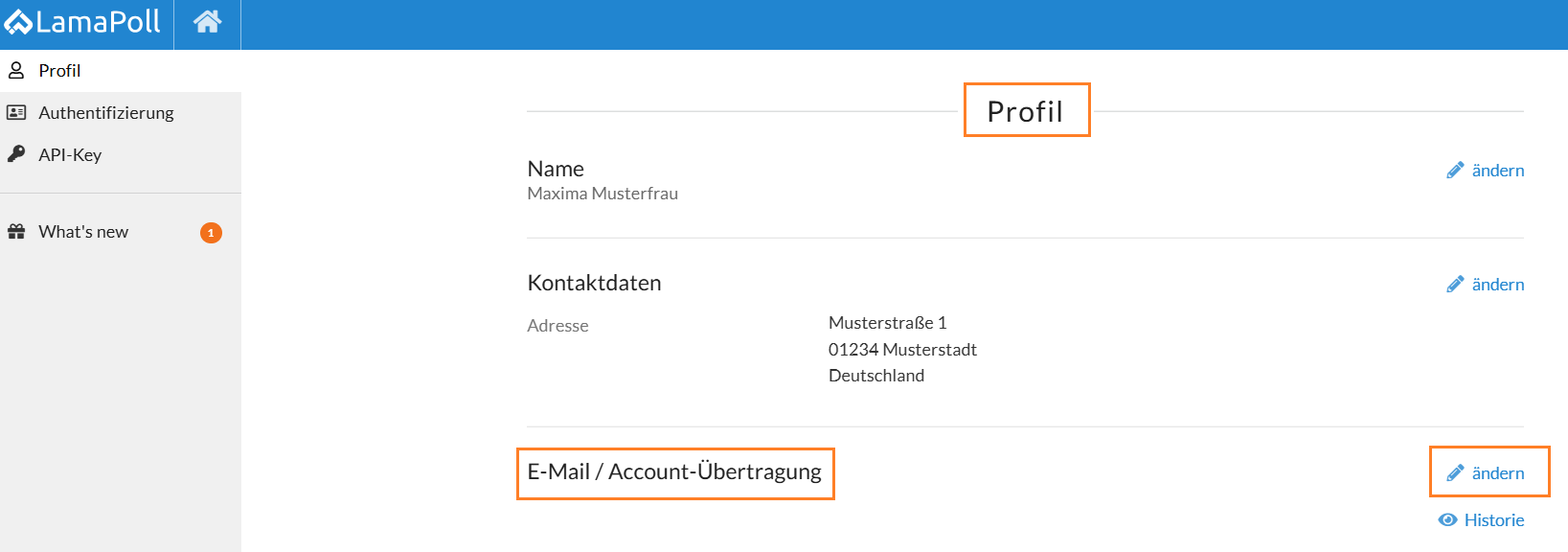Open the What's new sidebar entry

point(83,232)
